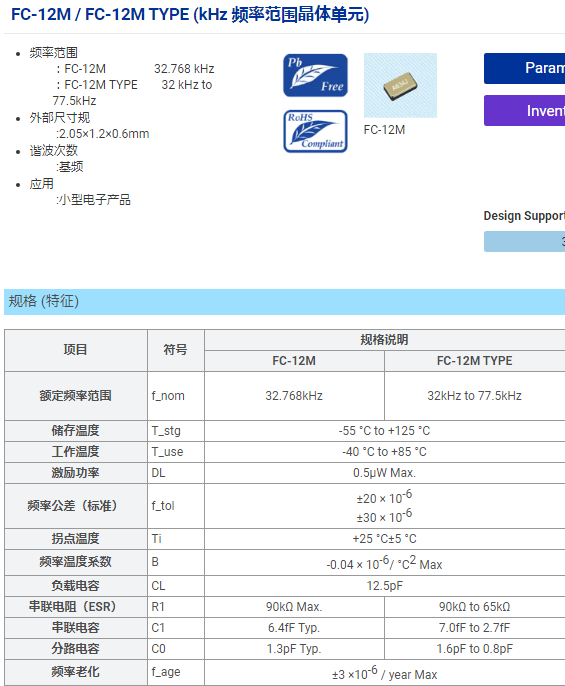Click the 规格 (特征) section header bar
Viewport: 565px width, 686px height.
[284, 301]
